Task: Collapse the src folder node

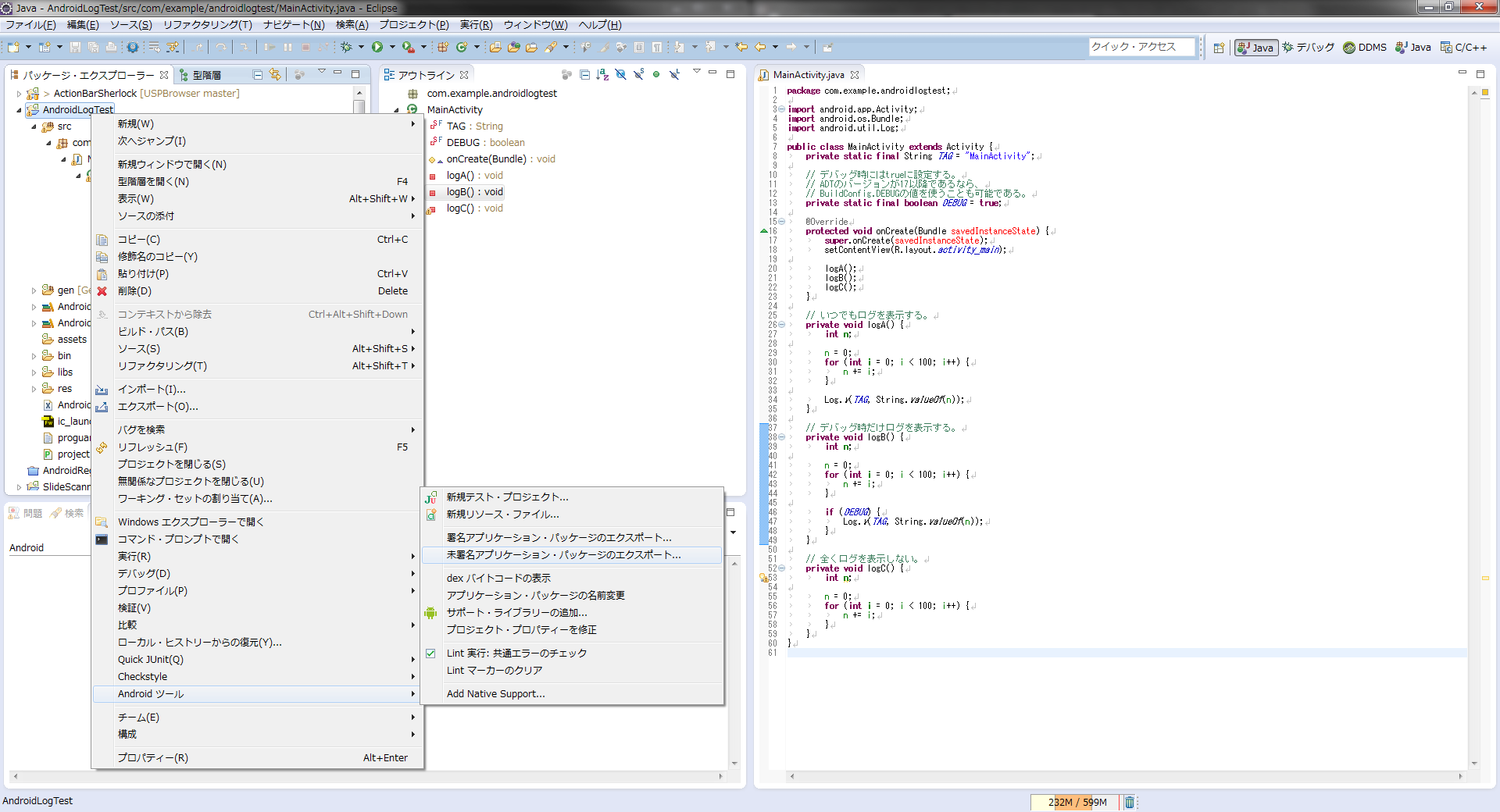Action: click(x=34, y=126)
